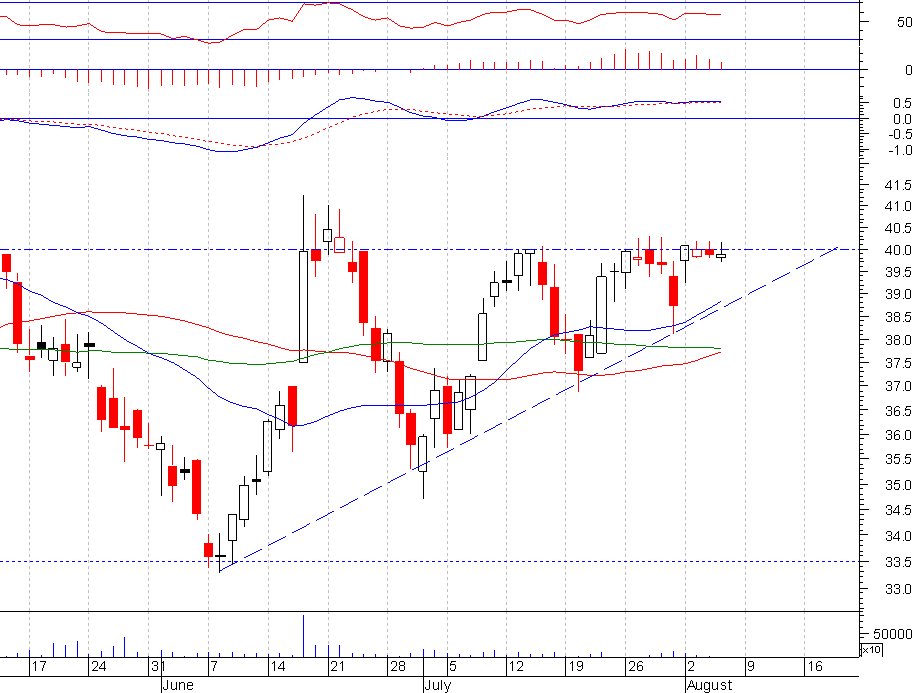This screenshot has width=916, height=693.
Task: Click the 50 label on the top oscillator scale
Action: (905, 22)
